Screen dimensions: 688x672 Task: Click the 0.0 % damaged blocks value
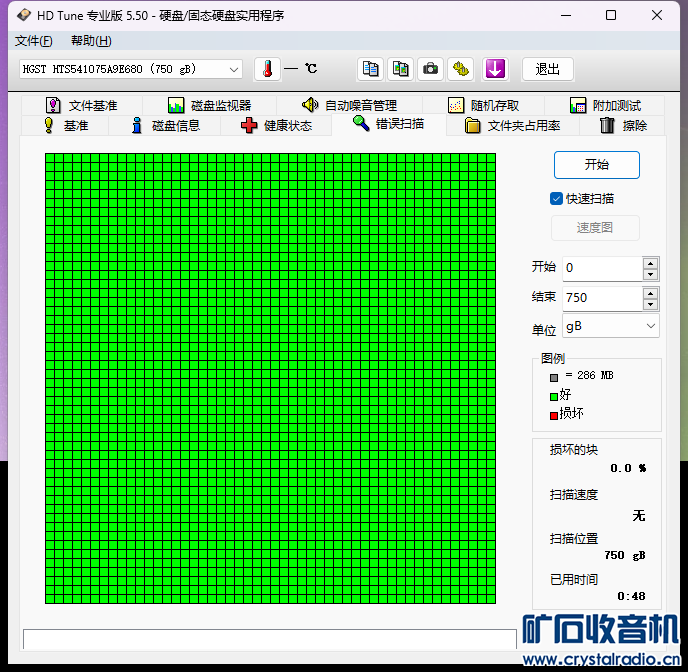tap(628, 468)
